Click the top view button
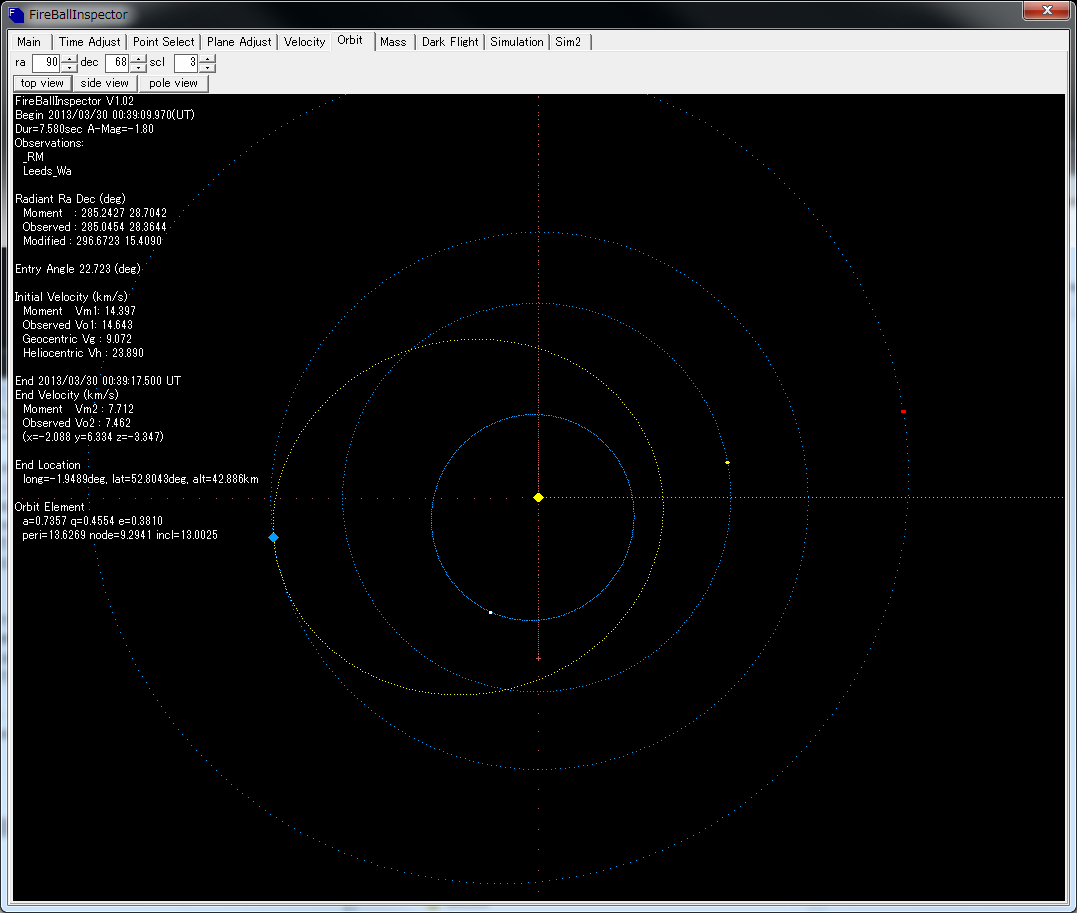This screenshot has width=1077, height=913. [42, 83]
